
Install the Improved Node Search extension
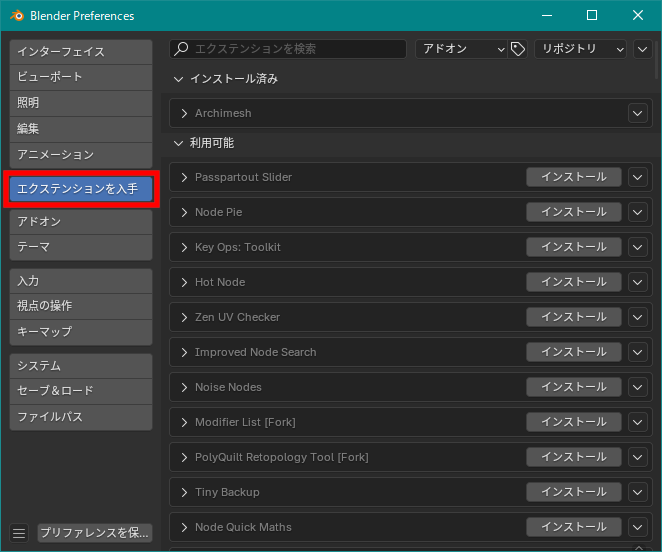click(x=574, y=352)
